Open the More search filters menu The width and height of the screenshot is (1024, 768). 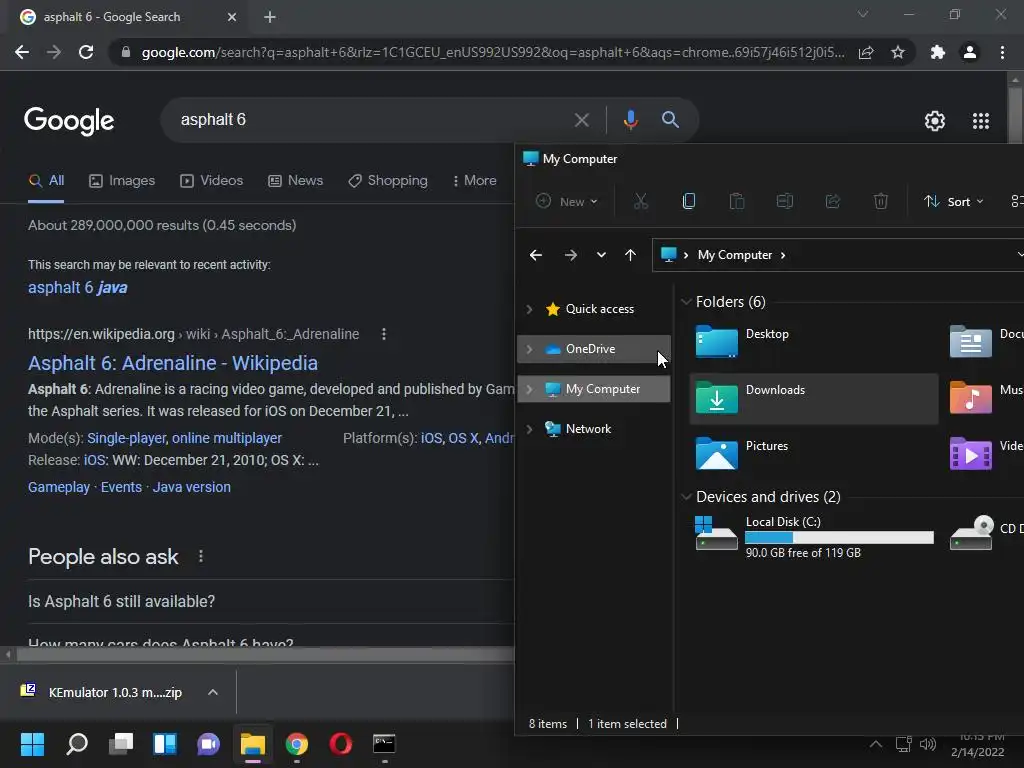pyautogui.click(x=475, y=181)
